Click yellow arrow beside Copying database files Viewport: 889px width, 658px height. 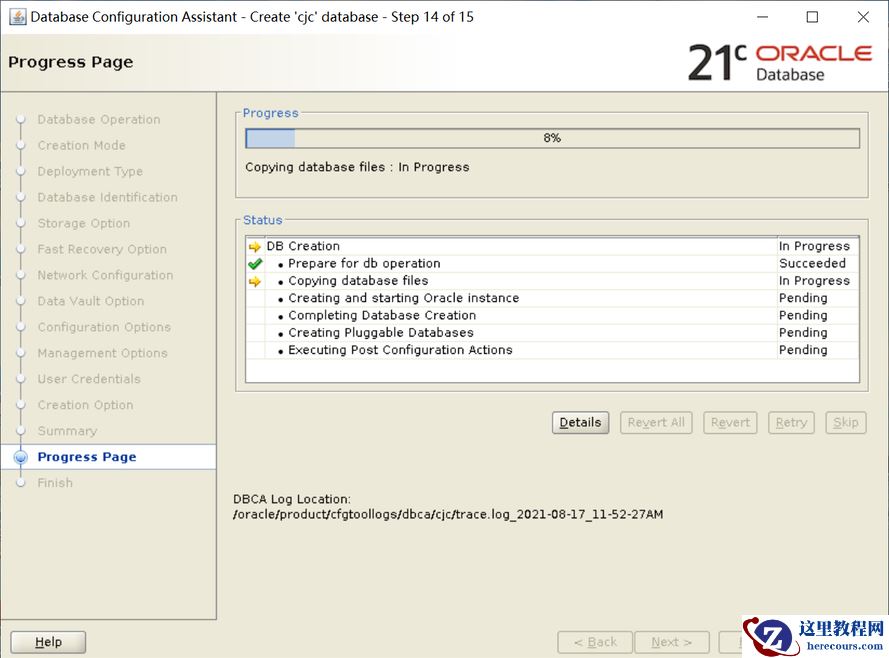pos(255,281)
